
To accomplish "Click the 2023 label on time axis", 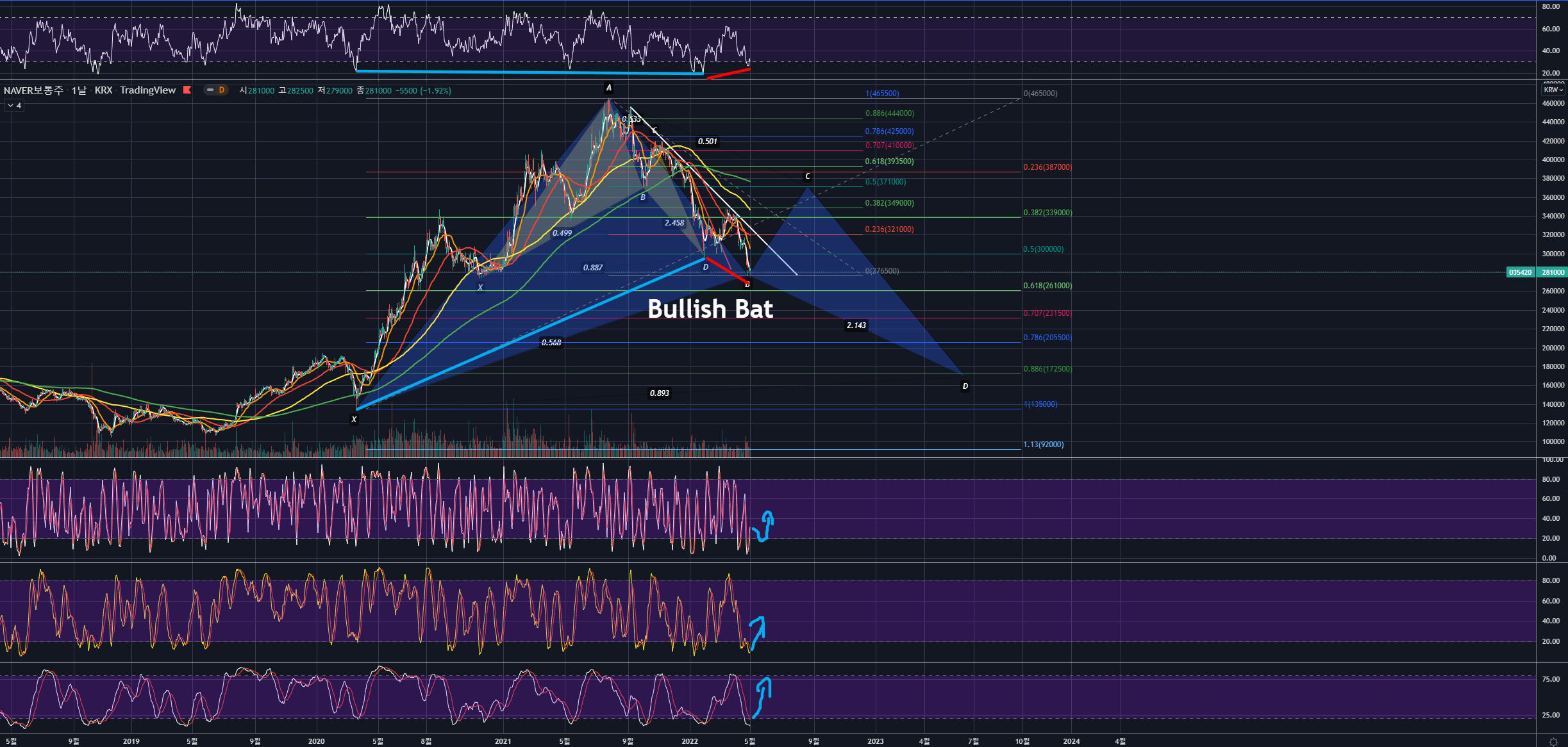I will pos(875,741).
